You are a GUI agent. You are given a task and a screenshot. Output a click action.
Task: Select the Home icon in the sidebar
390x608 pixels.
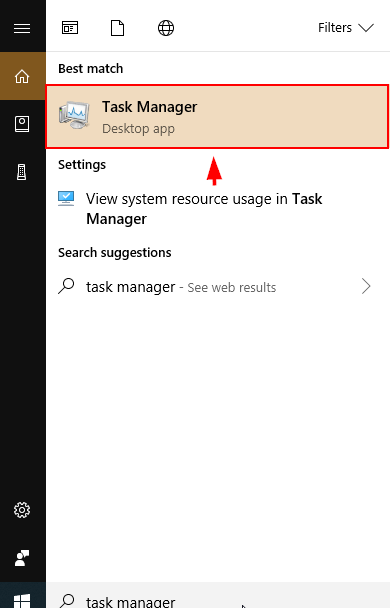pos(22,76)
